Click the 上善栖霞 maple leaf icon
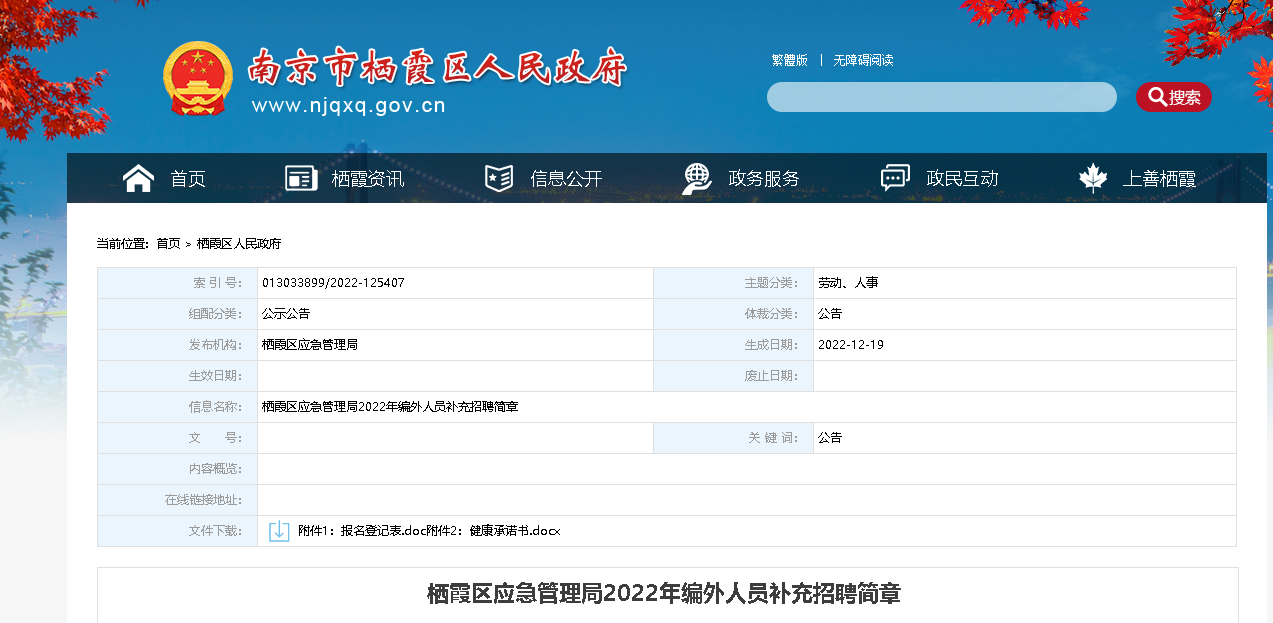Screen dimensions: 1273x623 (1093, 178)
